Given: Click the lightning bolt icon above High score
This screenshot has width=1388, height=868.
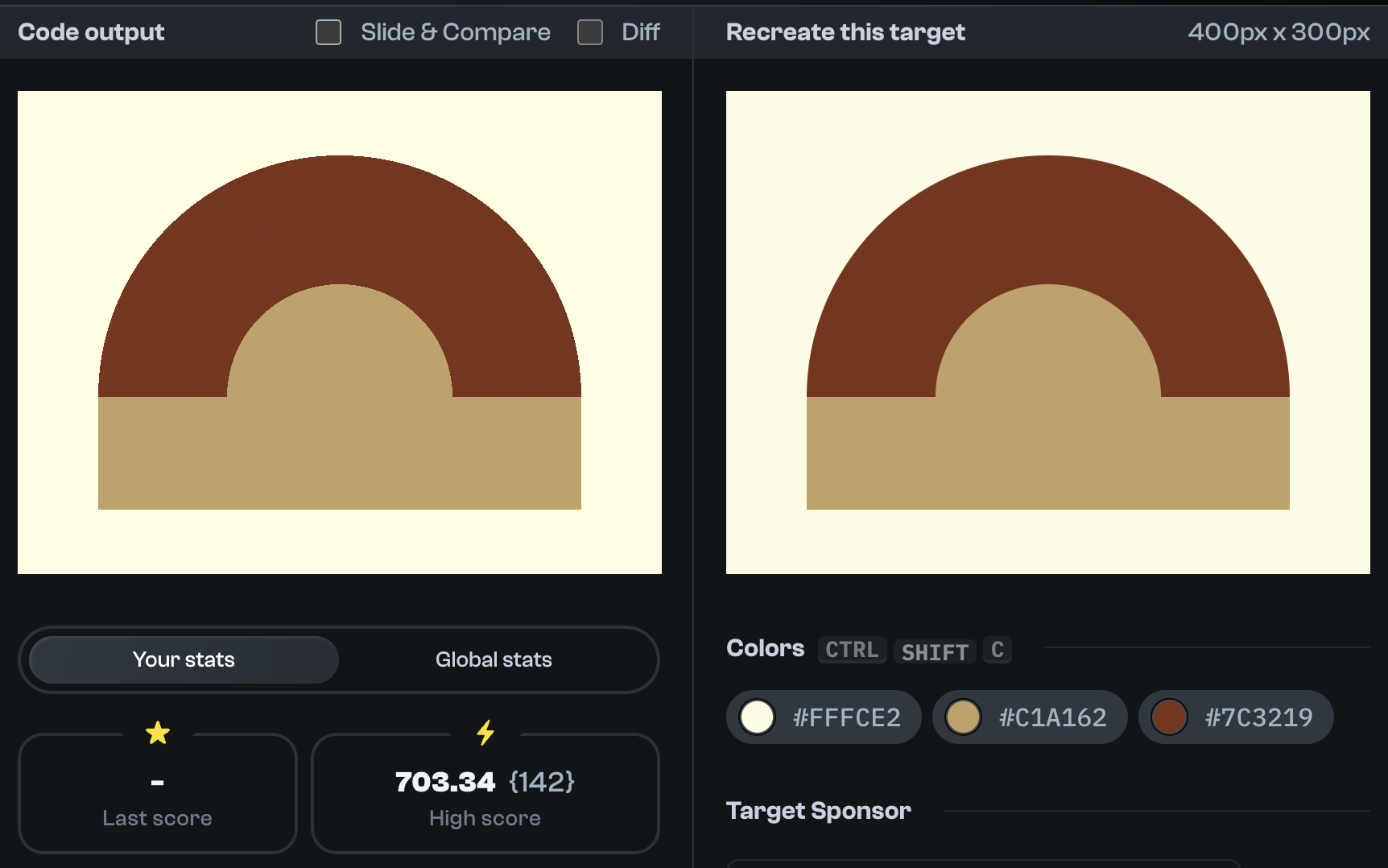Looking at the screenshot, I should coord(485,733).
